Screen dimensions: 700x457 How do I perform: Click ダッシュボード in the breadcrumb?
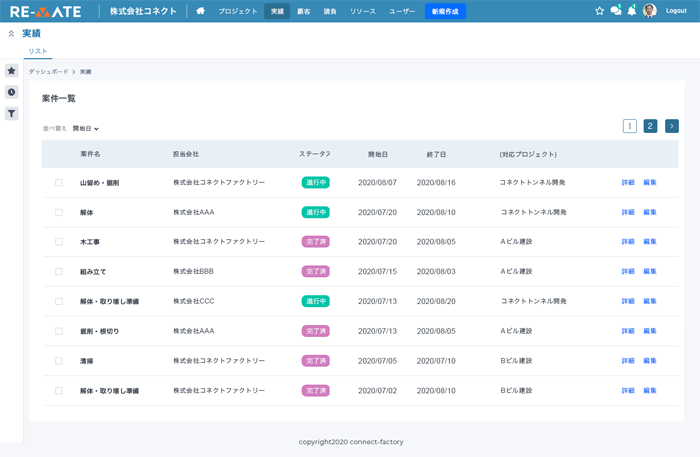click(48, 72)
